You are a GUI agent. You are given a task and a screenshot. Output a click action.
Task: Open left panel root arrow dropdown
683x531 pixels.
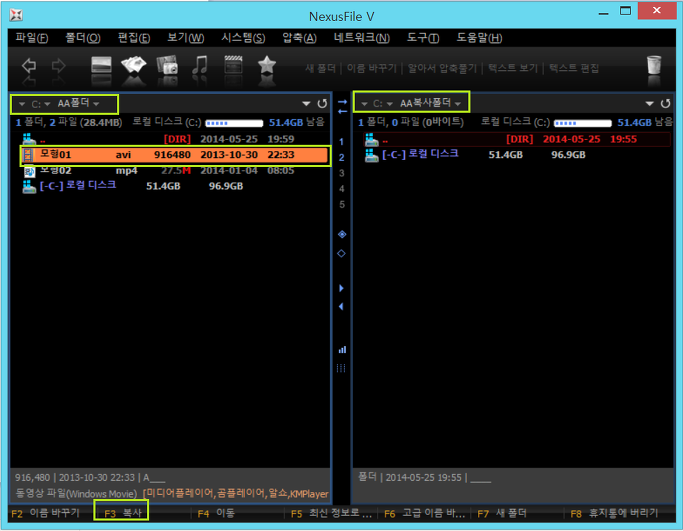(x=21, y=104)
